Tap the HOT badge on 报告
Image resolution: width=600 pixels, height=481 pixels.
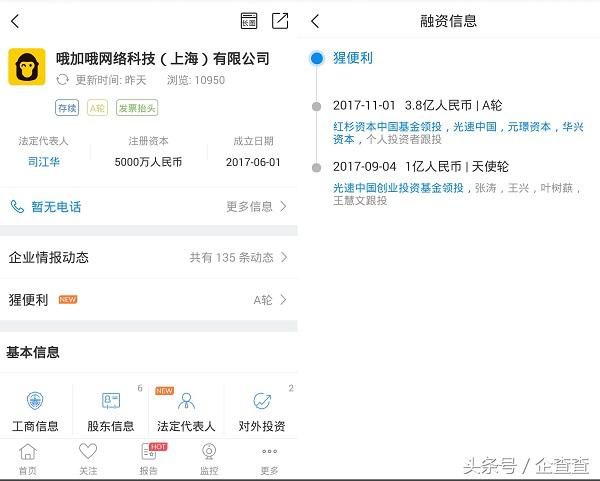pos(158,447)
